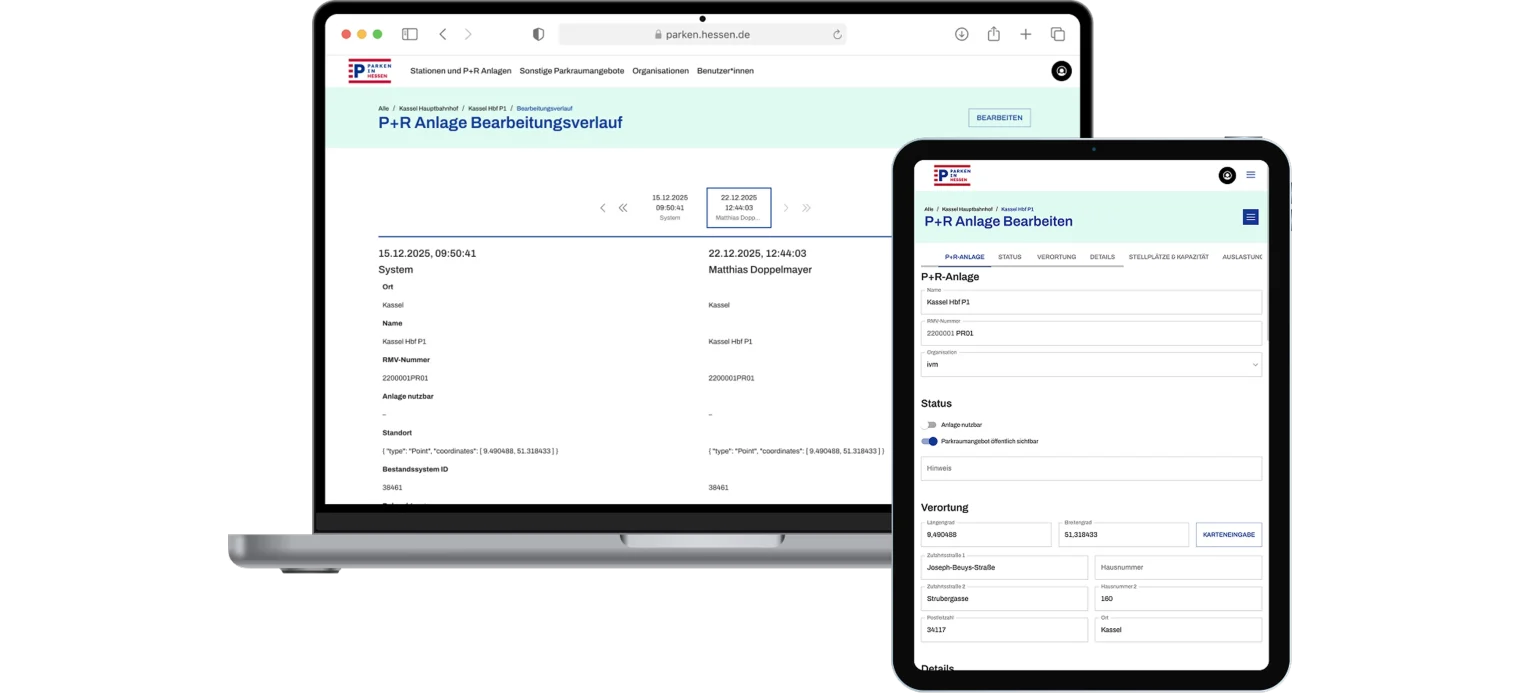Open Safari downloads icon
1520x693 pixels.
[961, 34]
